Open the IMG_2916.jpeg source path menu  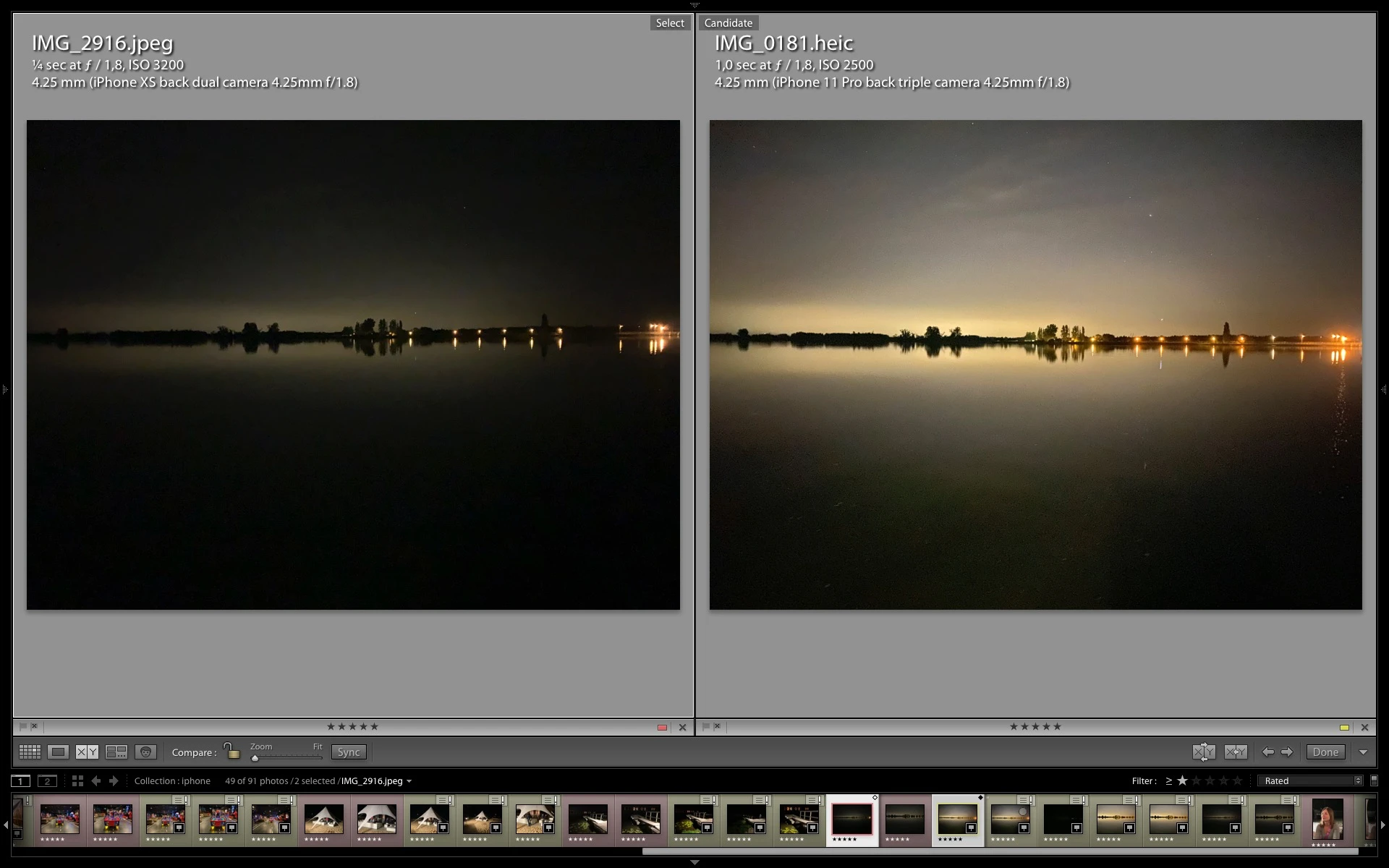pyautogui.click(x=376, y=780)
